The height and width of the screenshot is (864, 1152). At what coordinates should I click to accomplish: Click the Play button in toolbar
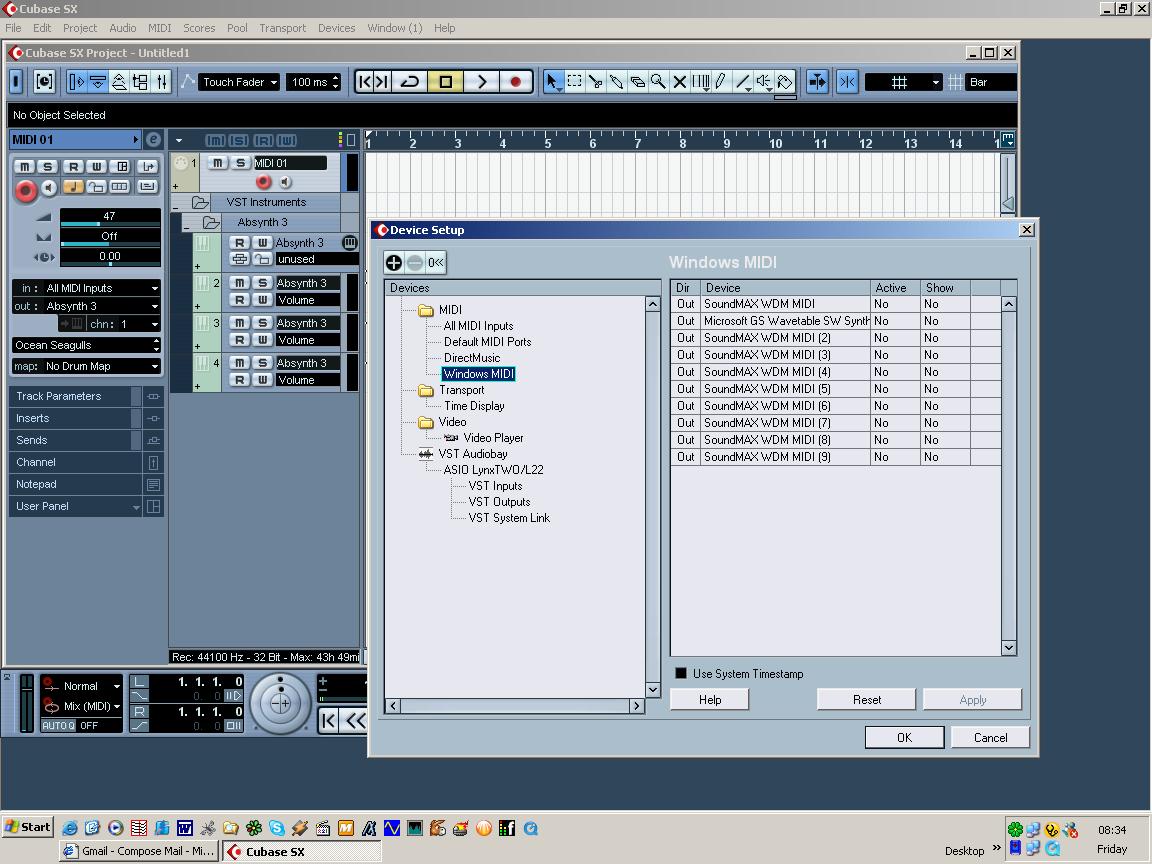pyautogui.click(x=481, y=82)
